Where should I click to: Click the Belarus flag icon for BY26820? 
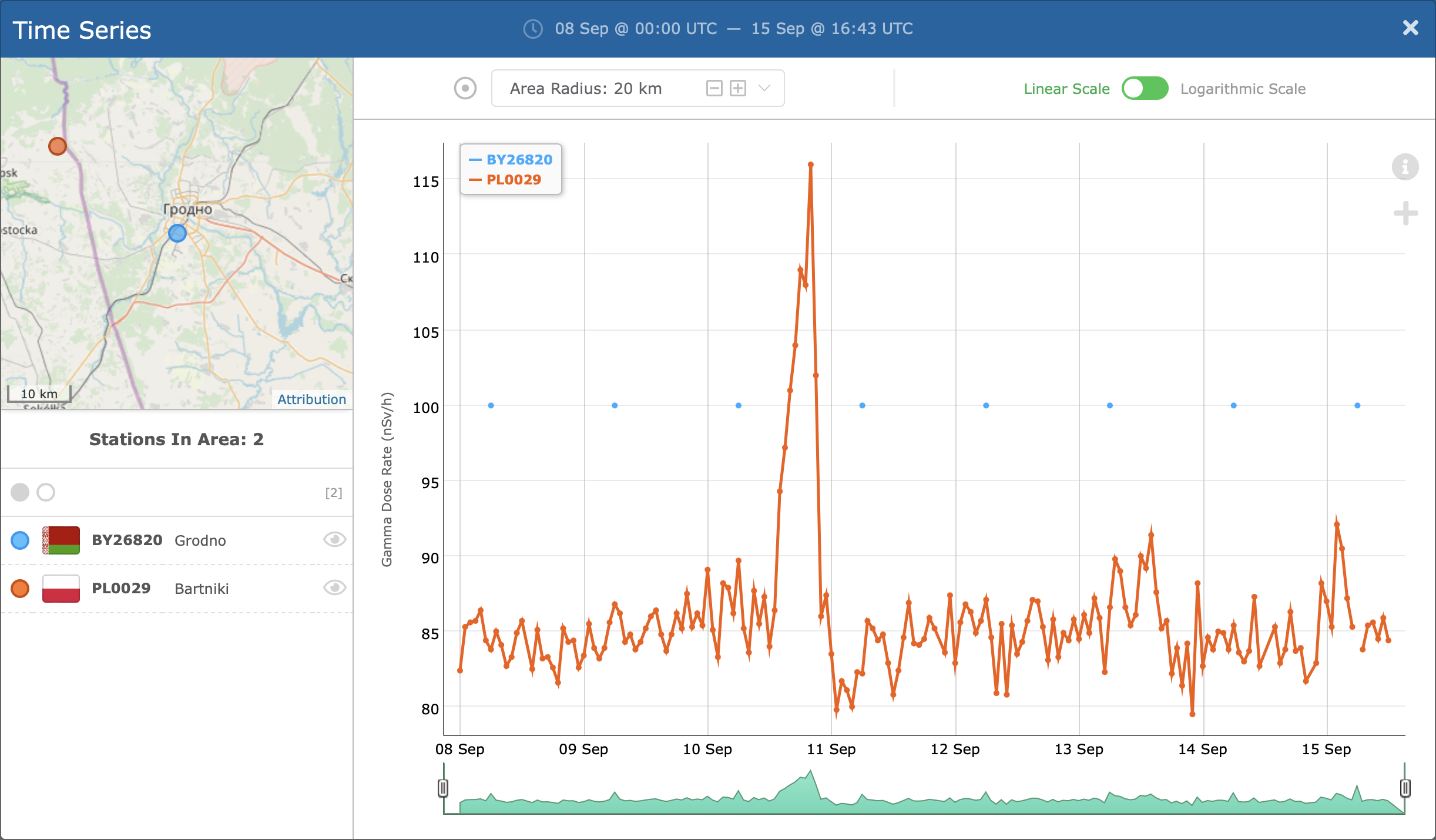coord(61,540)
